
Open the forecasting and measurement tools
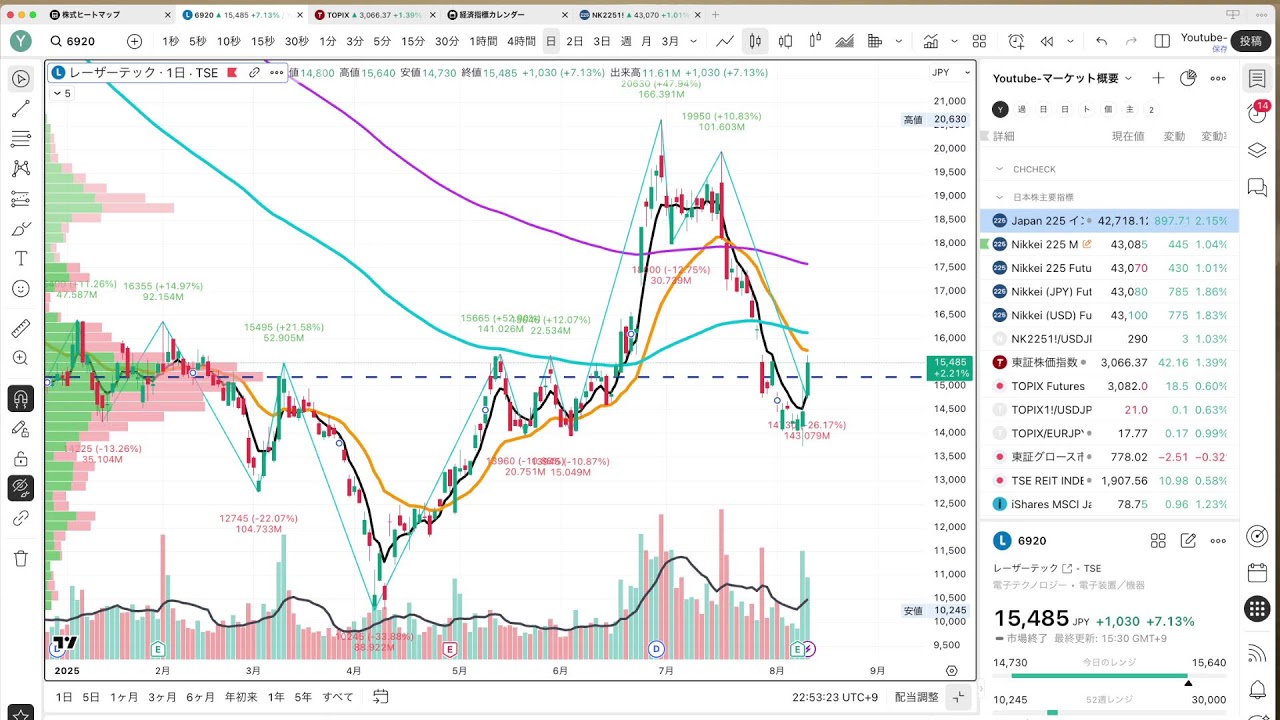21,199
